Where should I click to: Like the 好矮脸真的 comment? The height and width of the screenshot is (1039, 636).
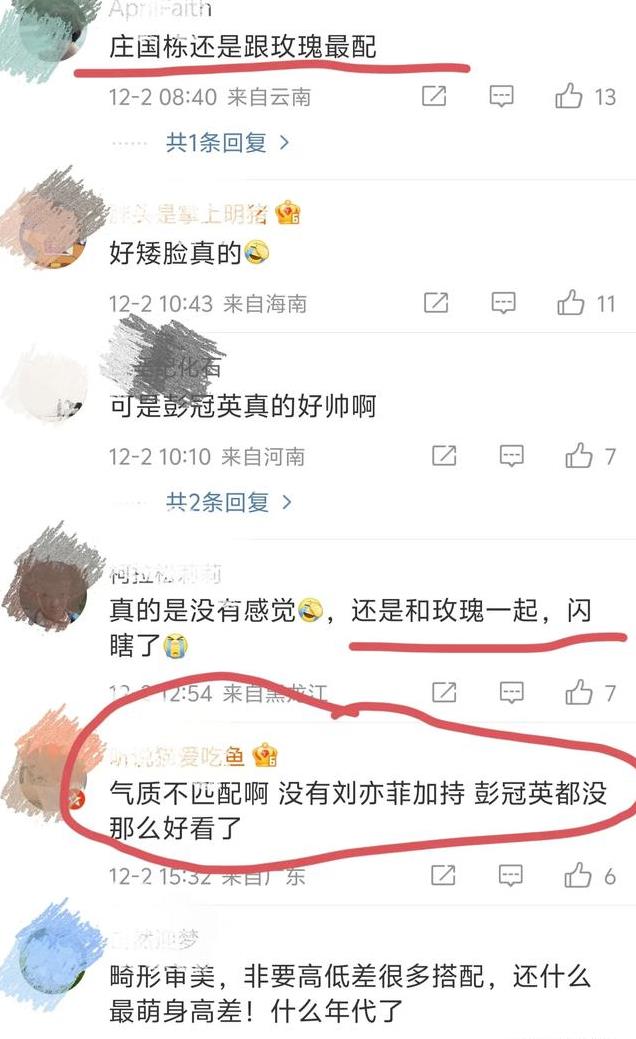[x=570, y=303]
